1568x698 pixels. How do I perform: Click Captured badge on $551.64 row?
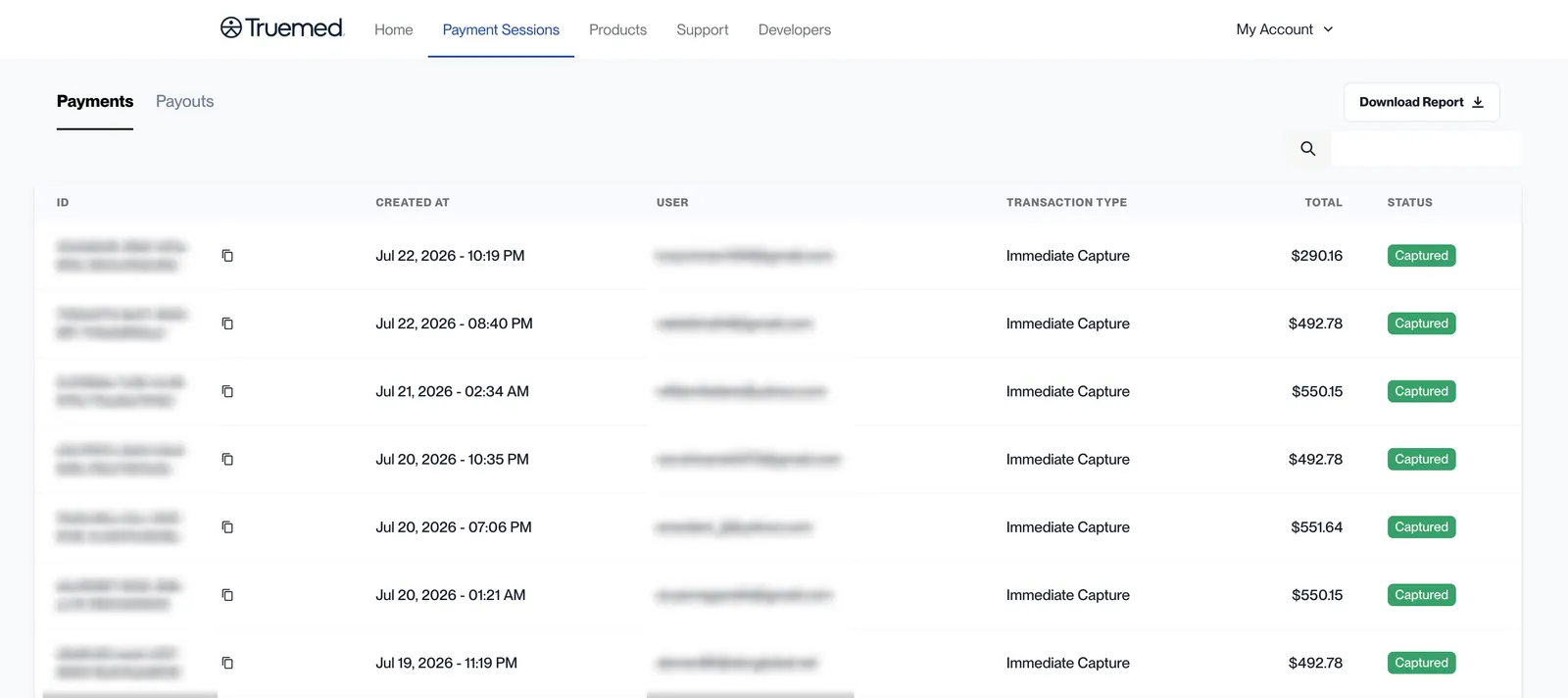1421,527
